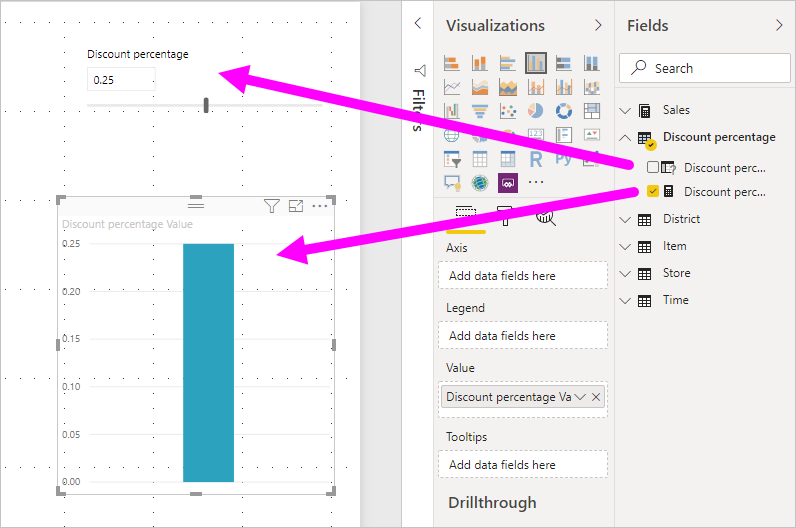
Task: Switch to the Format paint roller tab
Action: (x=505, y=215)
